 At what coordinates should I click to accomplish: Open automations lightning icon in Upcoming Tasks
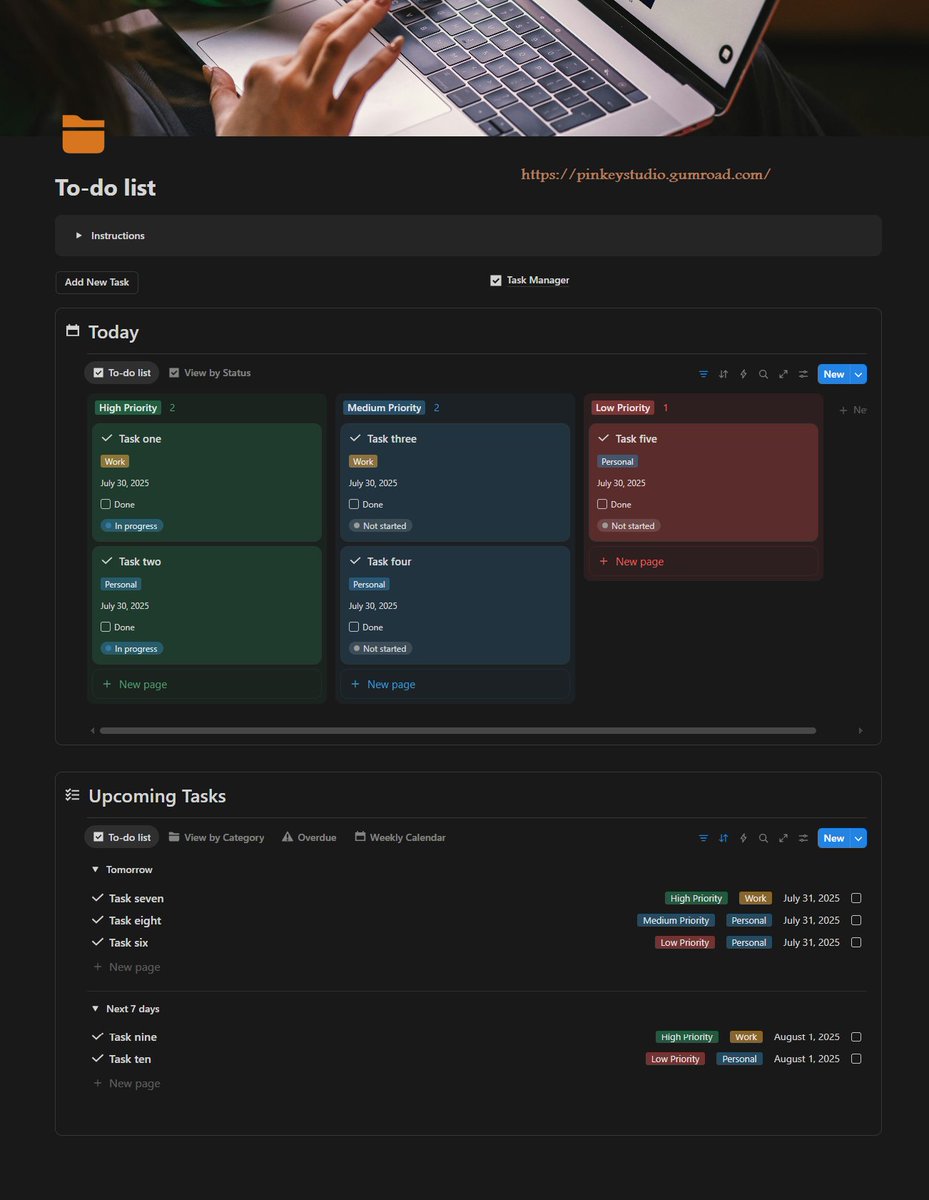click(743, 838)
